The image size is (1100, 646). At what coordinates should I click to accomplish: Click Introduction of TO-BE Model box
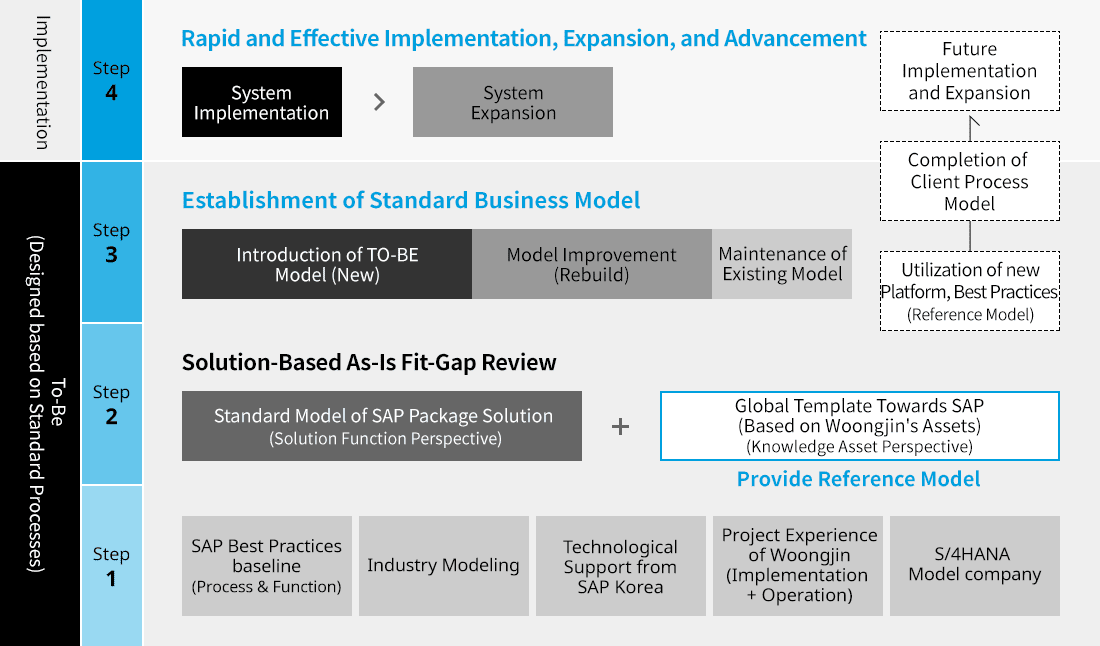327,264
